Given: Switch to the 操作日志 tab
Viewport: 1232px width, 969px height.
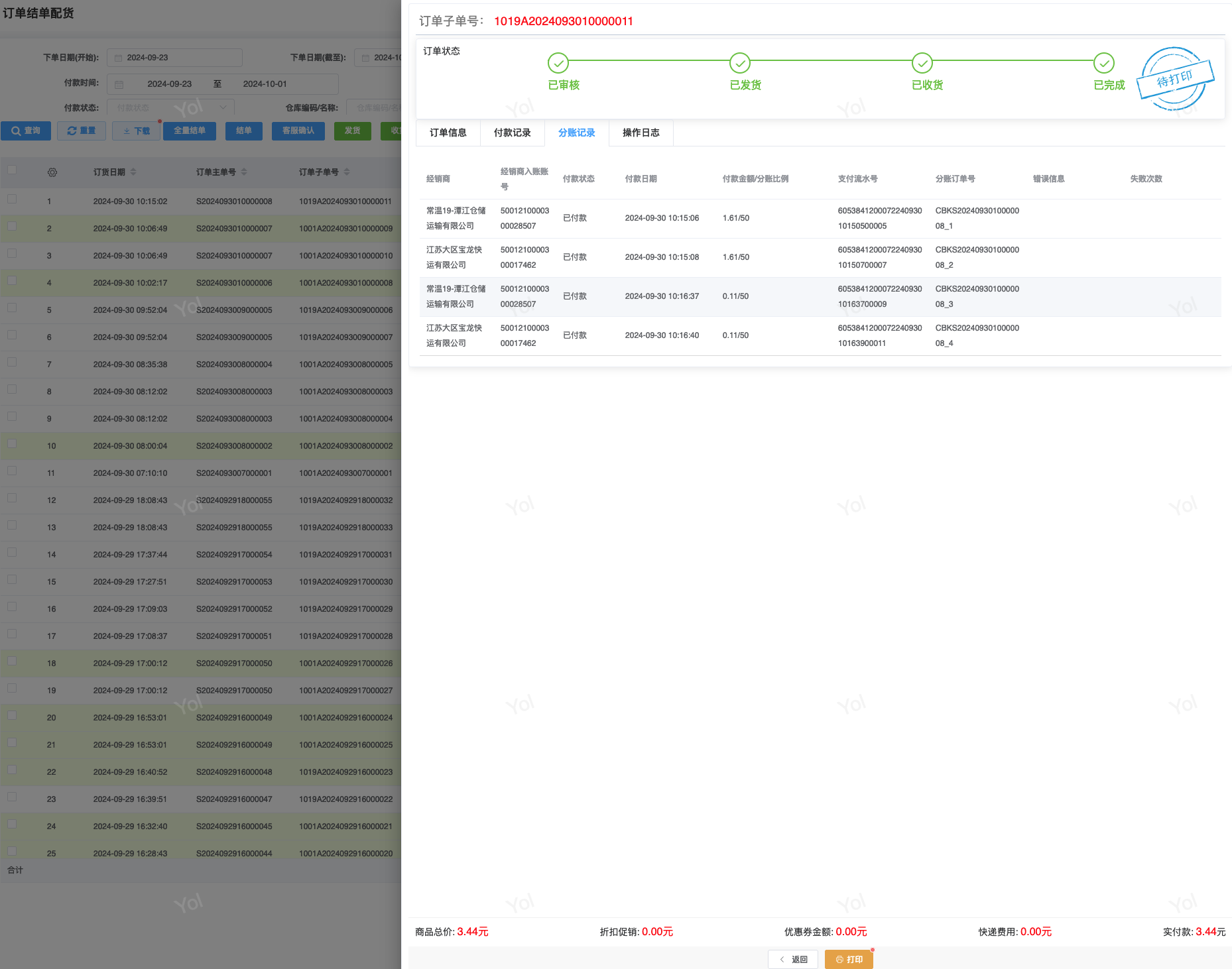Looking at the screenshot, I should 641,133.
